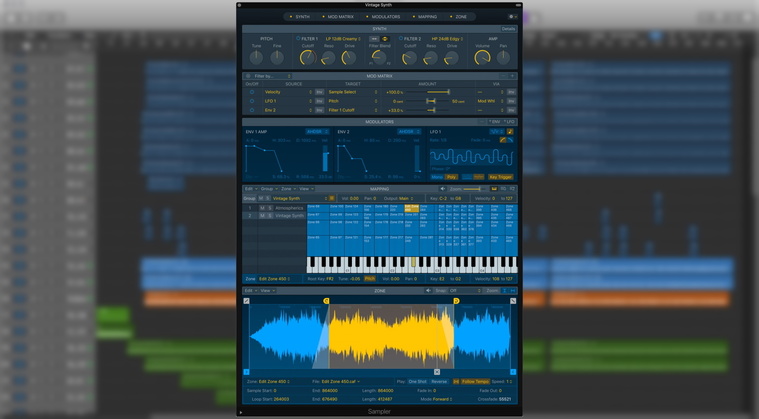
Task: Click the Amp Pan knob
Action: tap(503, 57)
